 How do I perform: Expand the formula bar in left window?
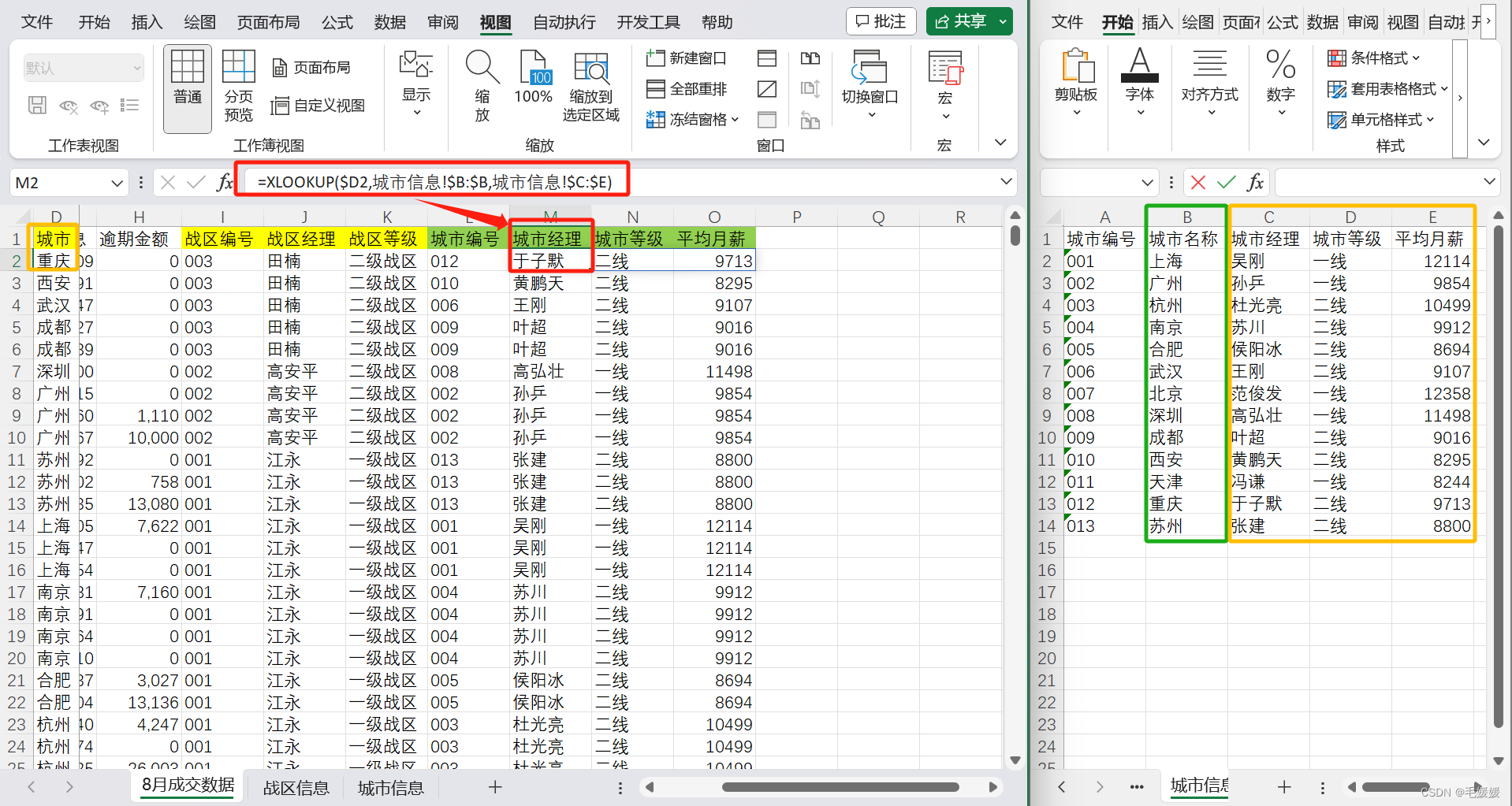(x=1006, y=182)
